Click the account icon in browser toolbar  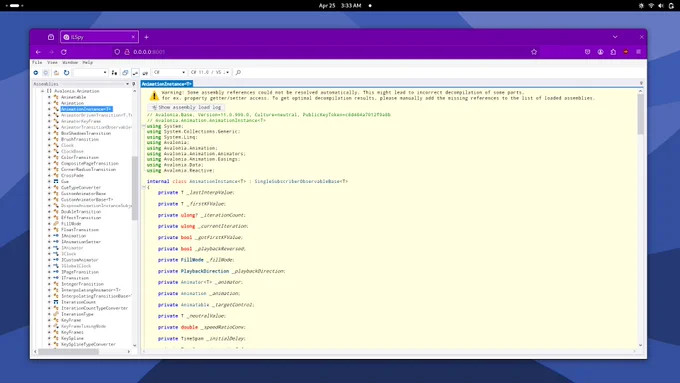(x=600, y=52)
